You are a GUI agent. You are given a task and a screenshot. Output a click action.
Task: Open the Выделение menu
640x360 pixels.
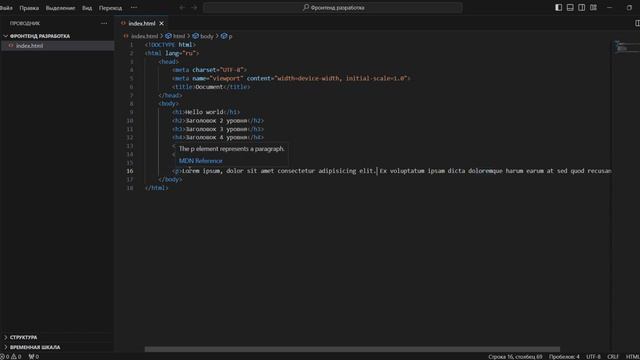click(x=60, y=8)
